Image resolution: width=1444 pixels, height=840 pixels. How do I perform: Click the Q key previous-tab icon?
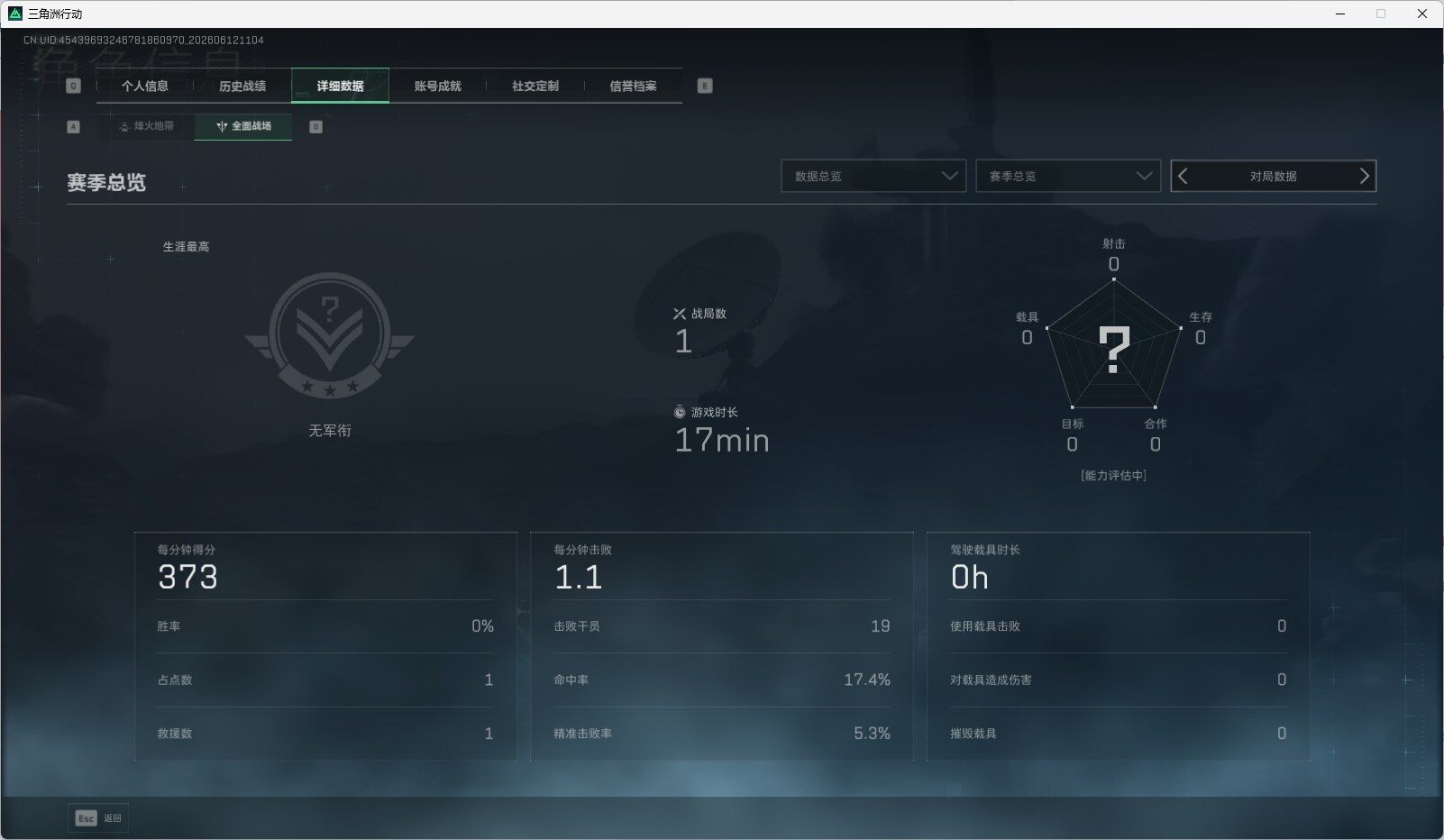[74, 86]
